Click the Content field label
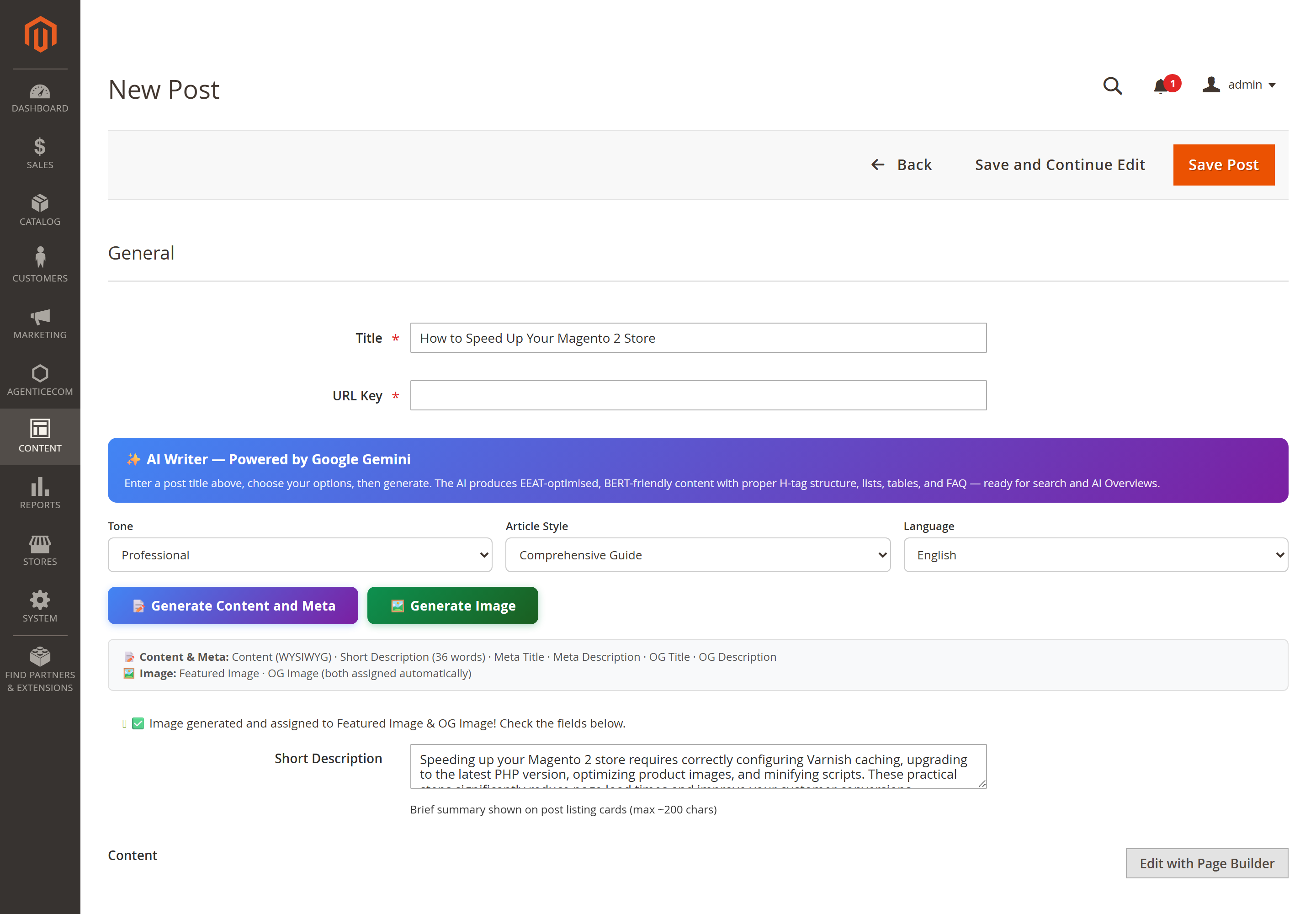1316x914 pixels. [x=133, y=856]
